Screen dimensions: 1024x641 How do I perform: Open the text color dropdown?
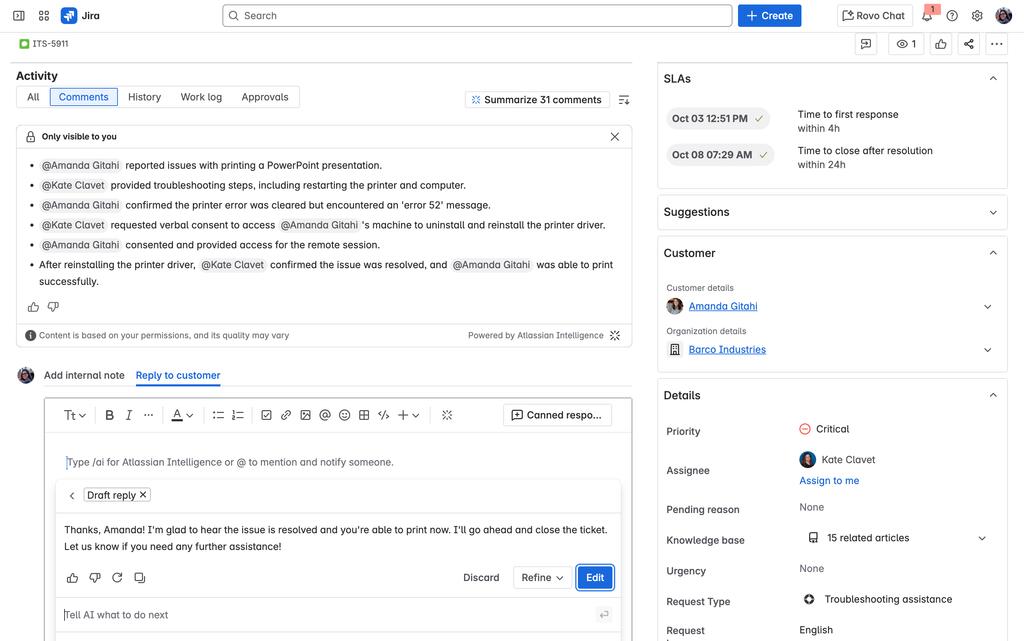[182, 415]
